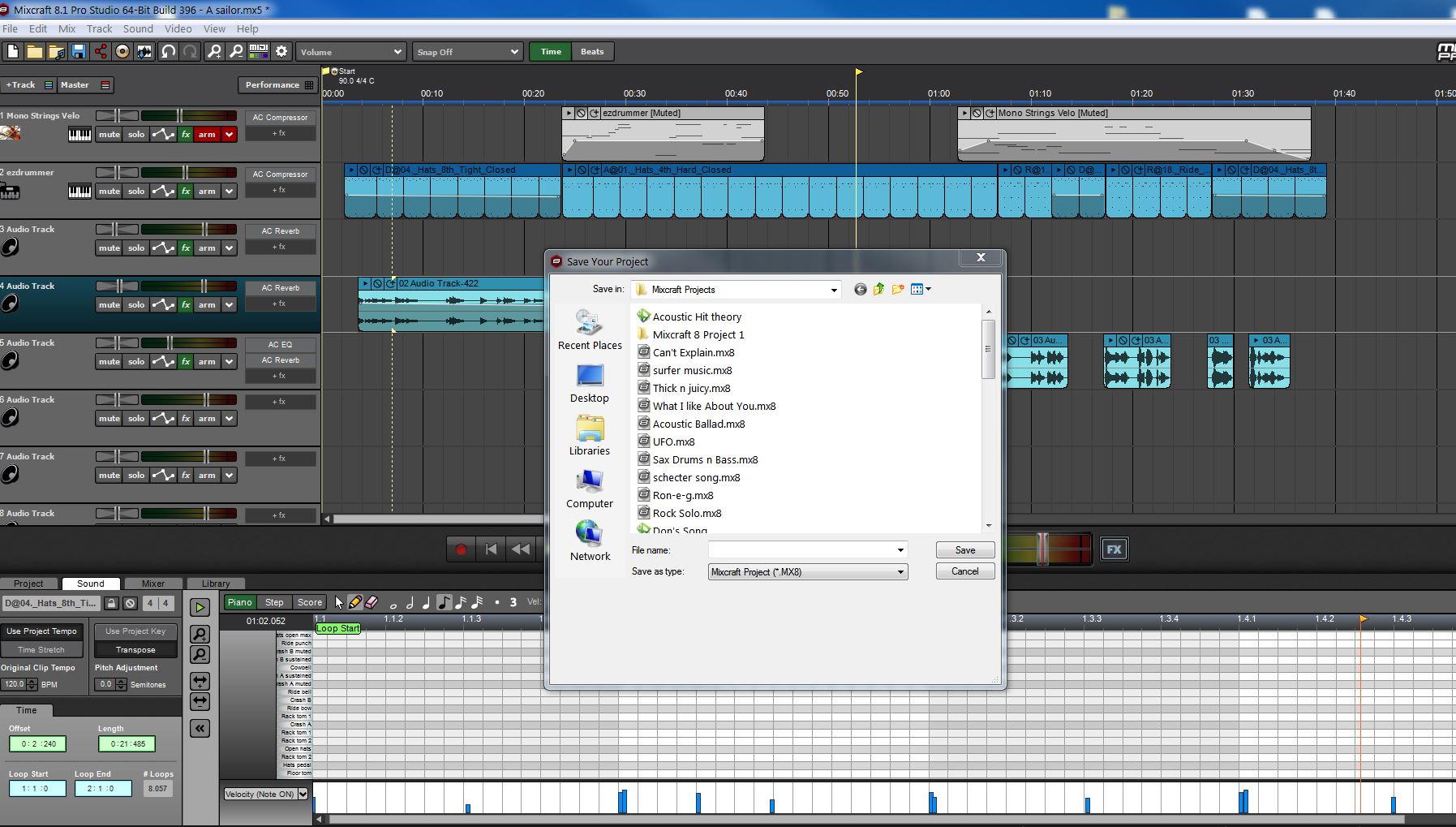Open the Snap Off dropdown
Viewport: 1456px width, 827px height.
pos(467,52)
